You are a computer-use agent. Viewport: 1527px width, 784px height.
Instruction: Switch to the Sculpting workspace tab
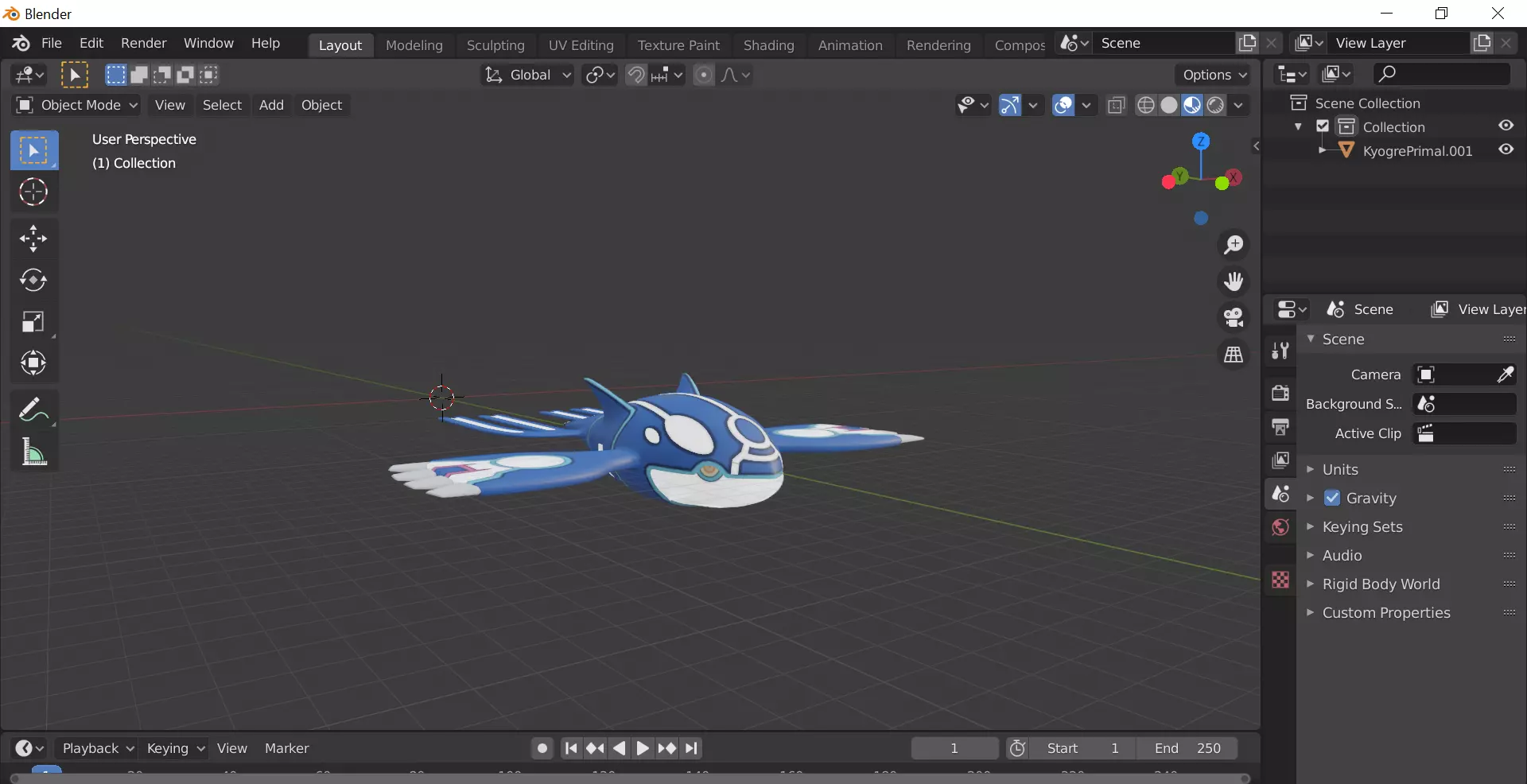coord(495,45)
